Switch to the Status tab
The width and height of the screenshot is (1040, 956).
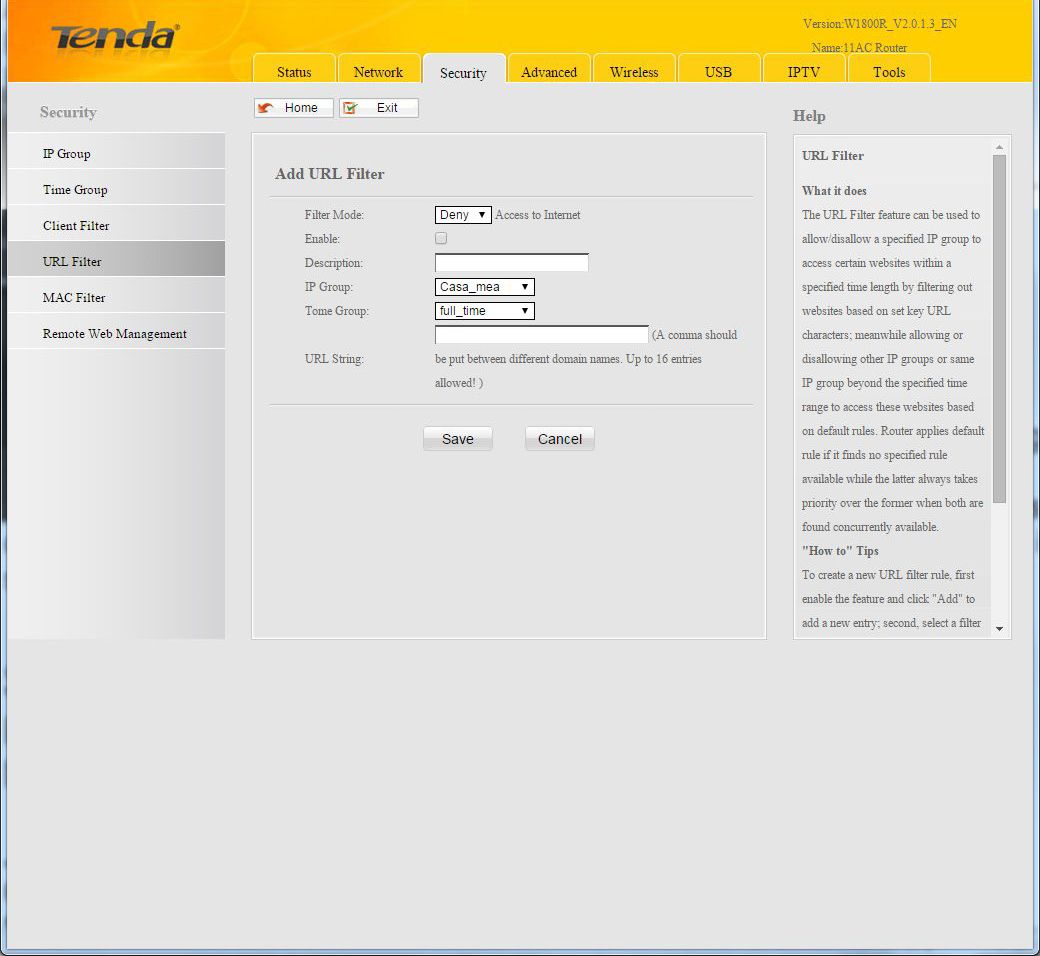tap(294, 72)
